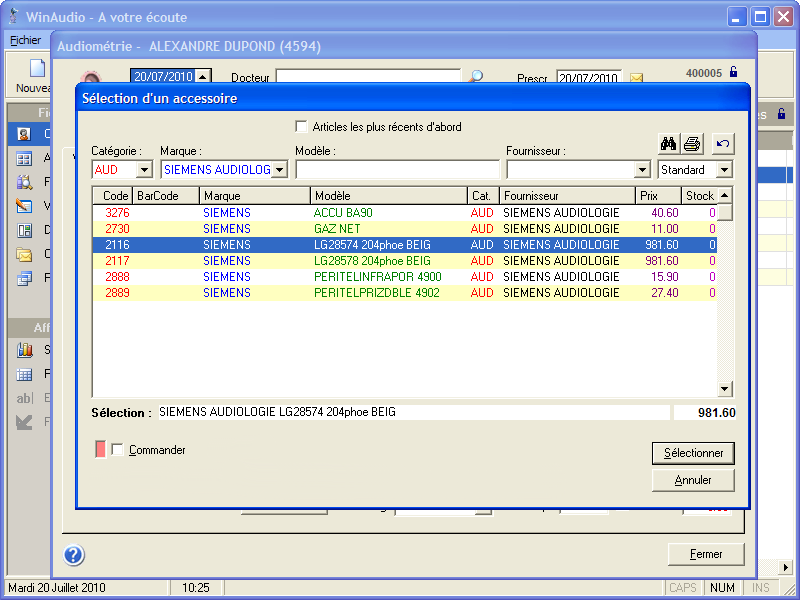Click the envelope icon beside prescription date
The width and height of the screenshot is (800, 600).
tap(635, 78)
